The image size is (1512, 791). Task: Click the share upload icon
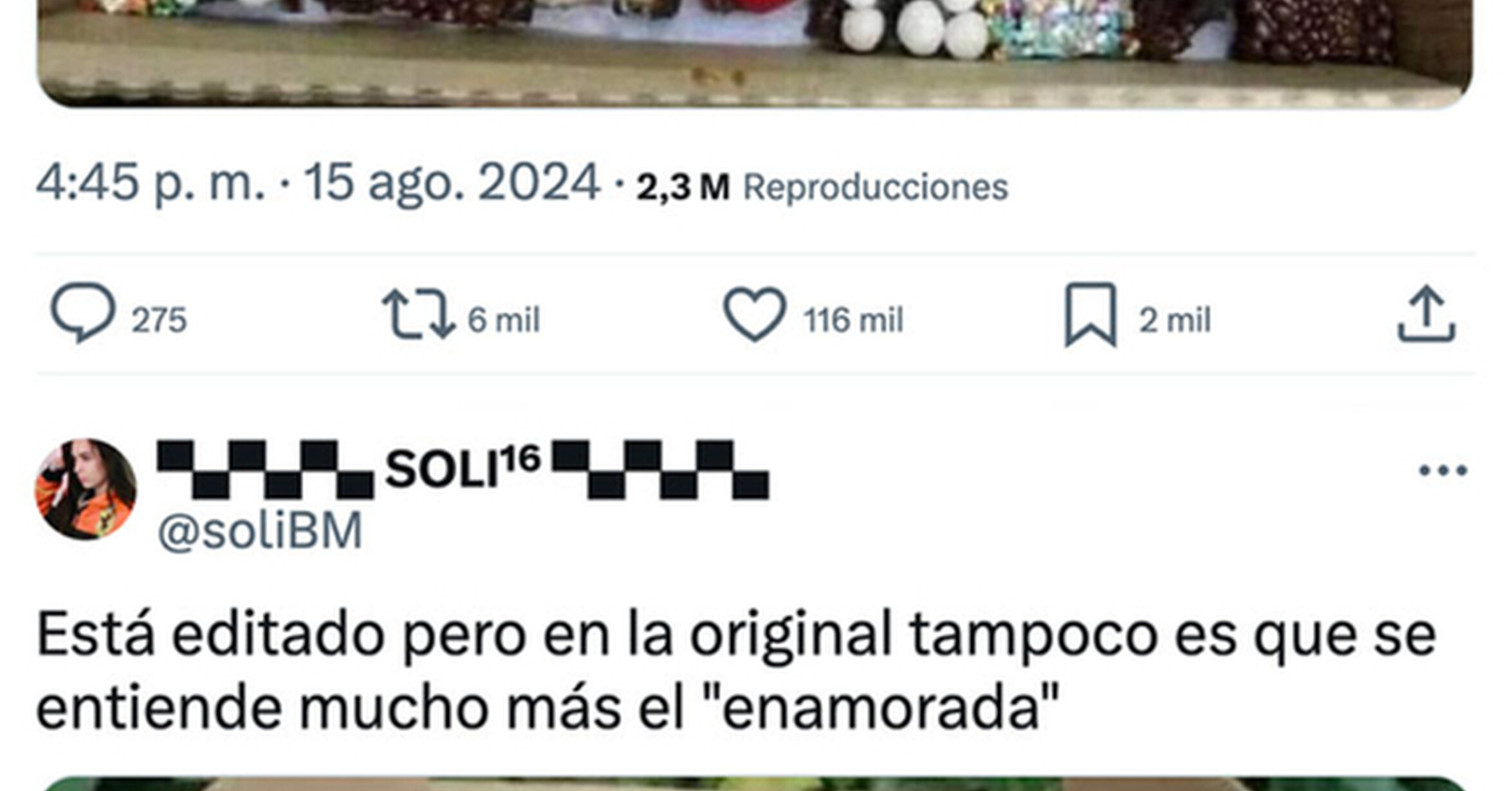tap(1426, 314)
